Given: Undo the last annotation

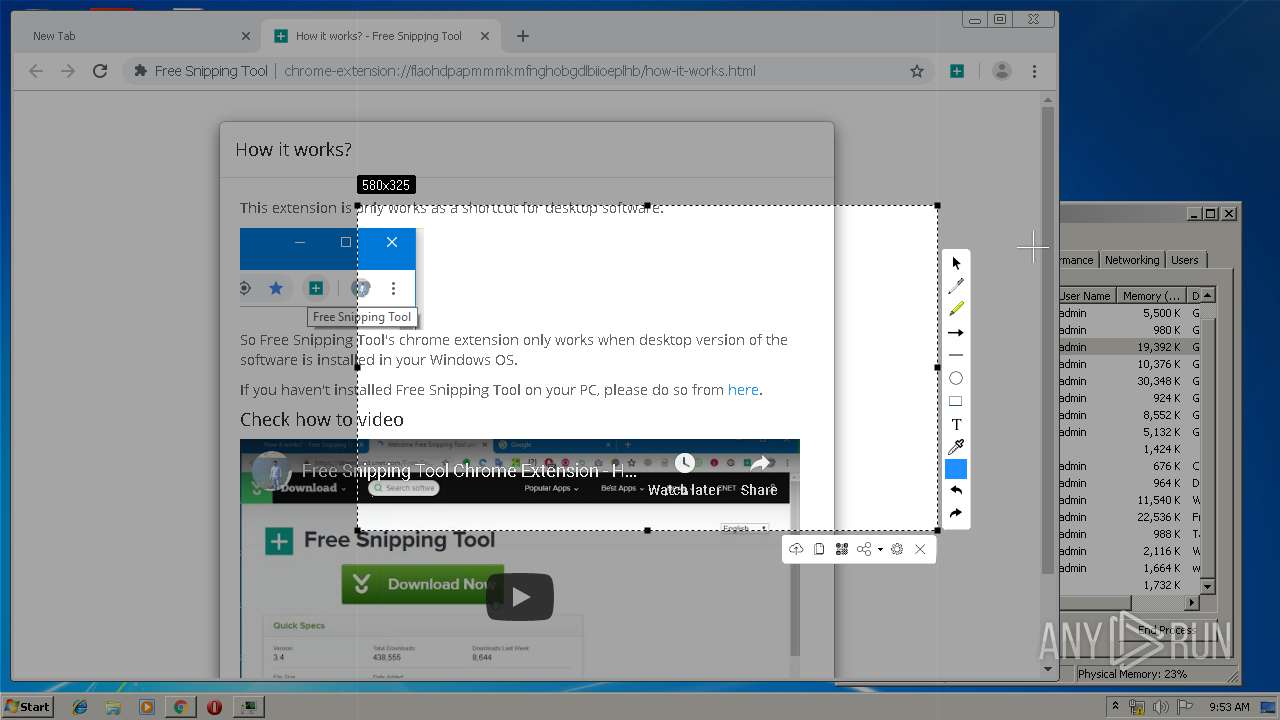Looking at the screenshot, I should [956, 491].
